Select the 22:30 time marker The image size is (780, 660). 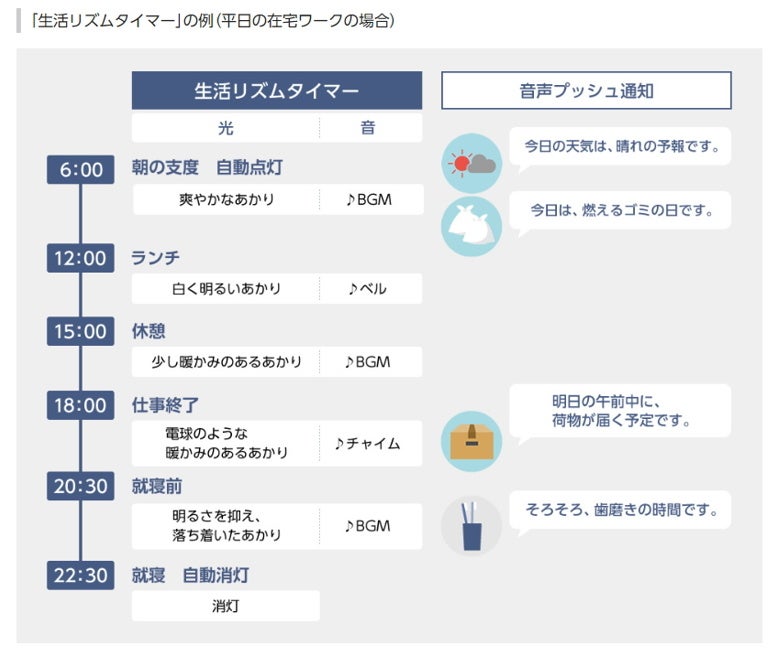81,575
